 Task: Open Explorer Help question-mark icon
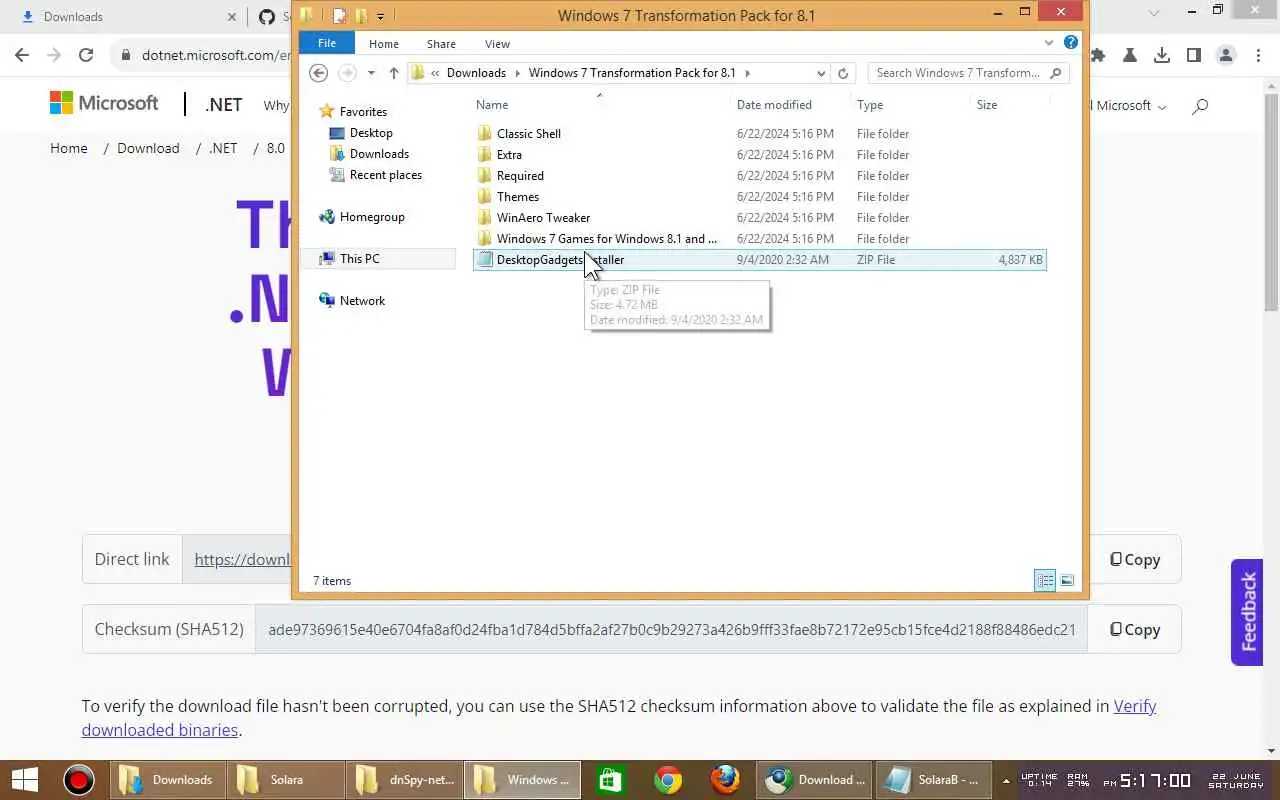1071,43
